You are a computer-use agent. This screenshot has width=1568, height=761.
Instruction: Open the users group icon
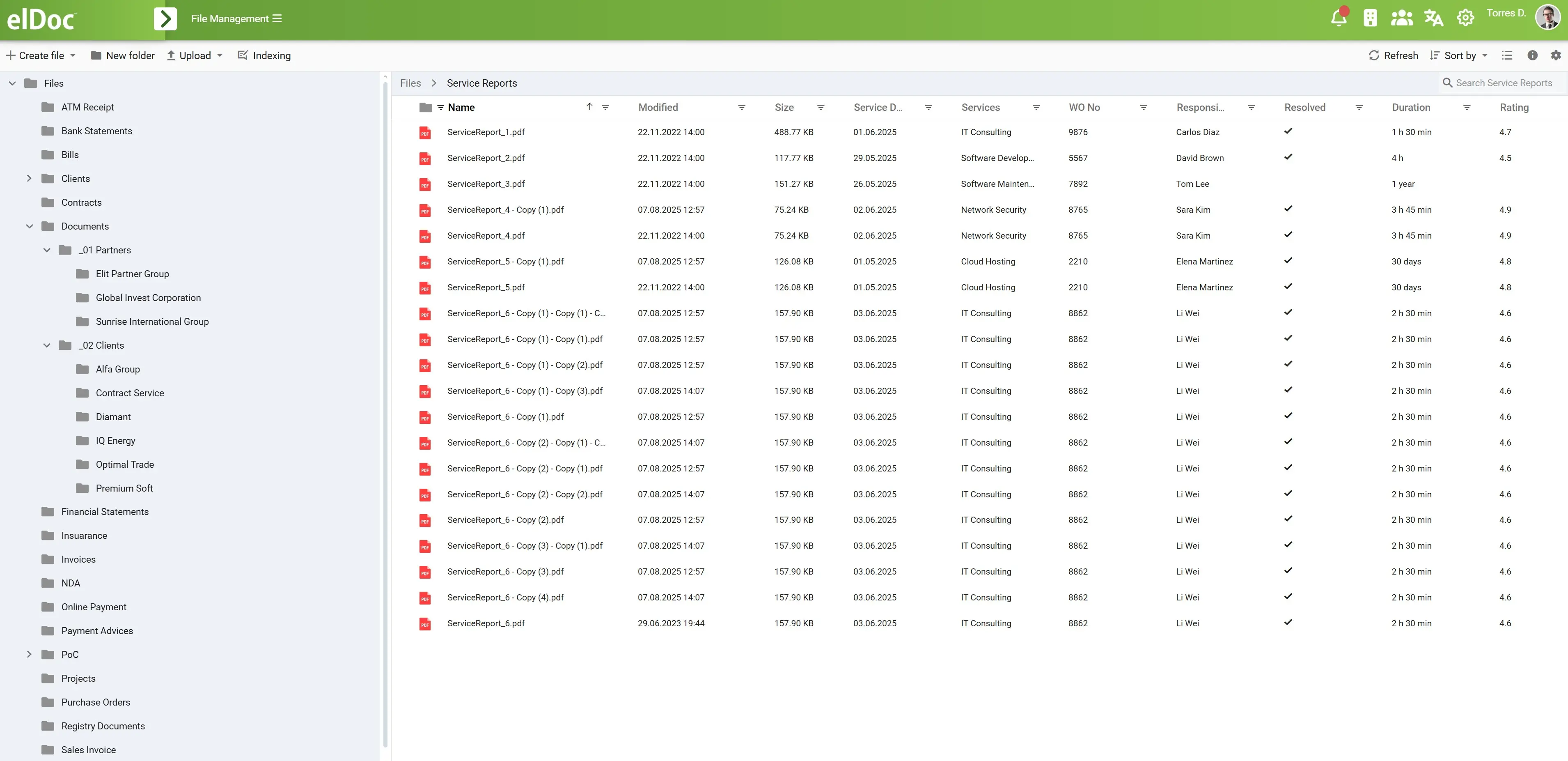click(1401, 18)
